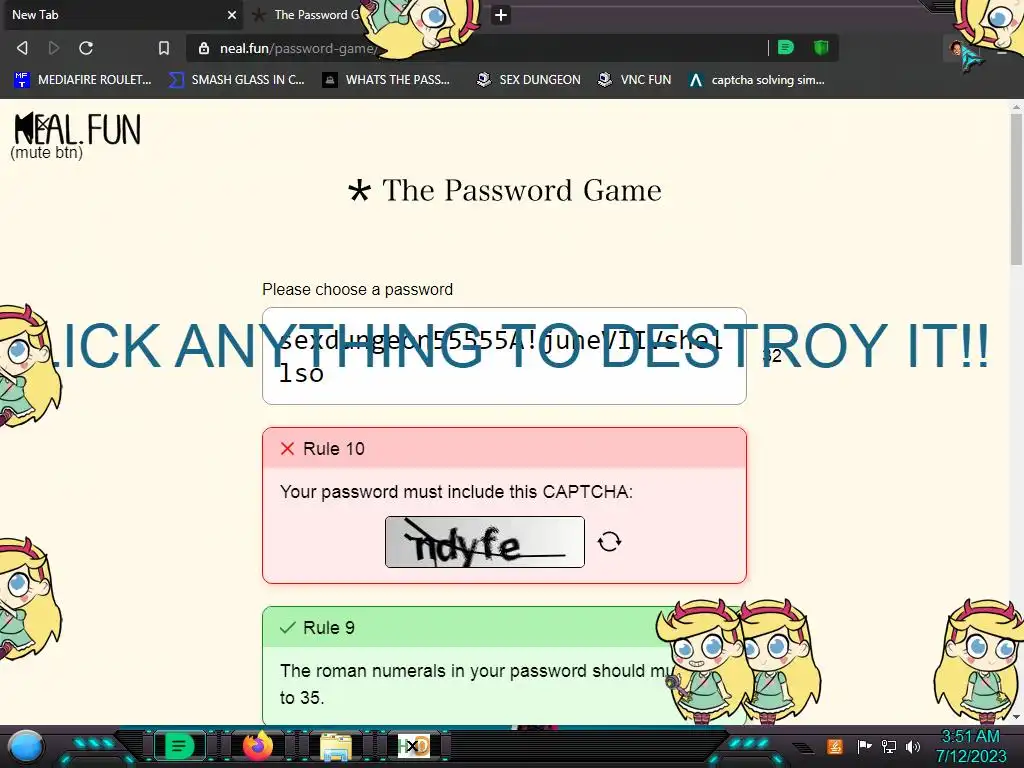Click the password length counter 32
The height and width of the screenshot is (768, 1024).
[x=772, y=356]
